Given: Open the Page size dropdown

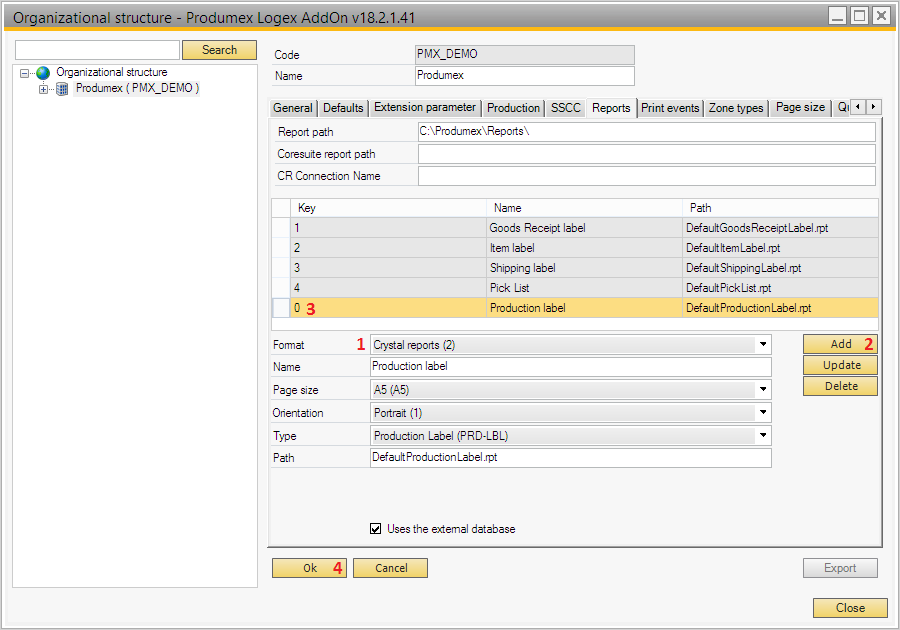Looking at the screenshot, I should (x=764, y=390).
